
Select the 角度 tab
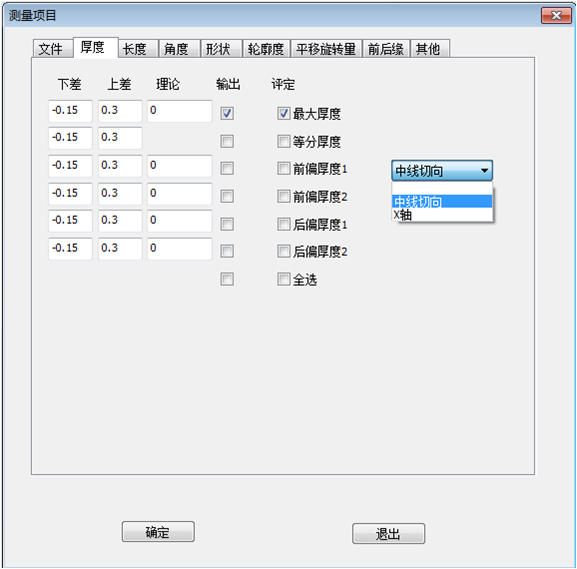(176, 49)
